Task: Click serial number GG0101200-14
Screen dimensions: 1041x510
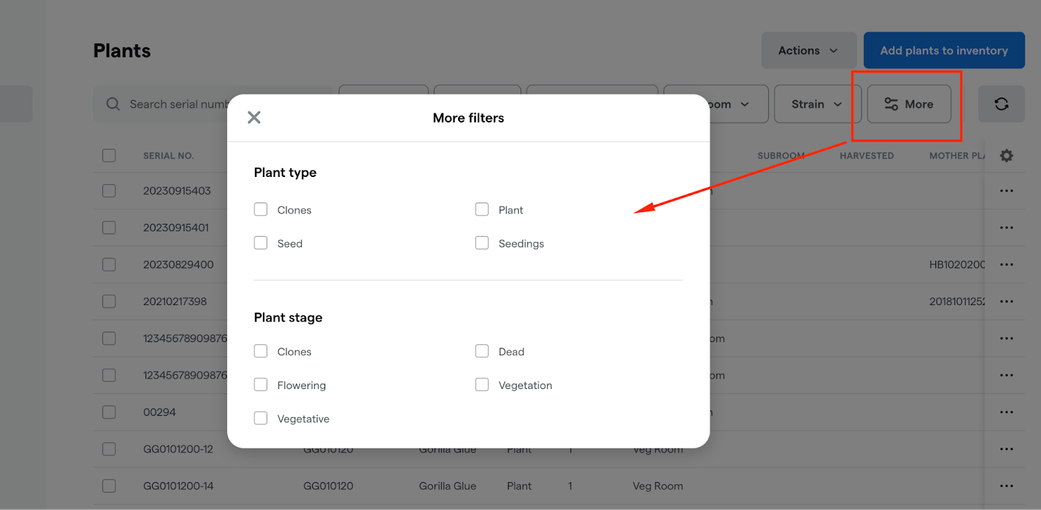Action: pyautogui.click(x=179, y=485)
